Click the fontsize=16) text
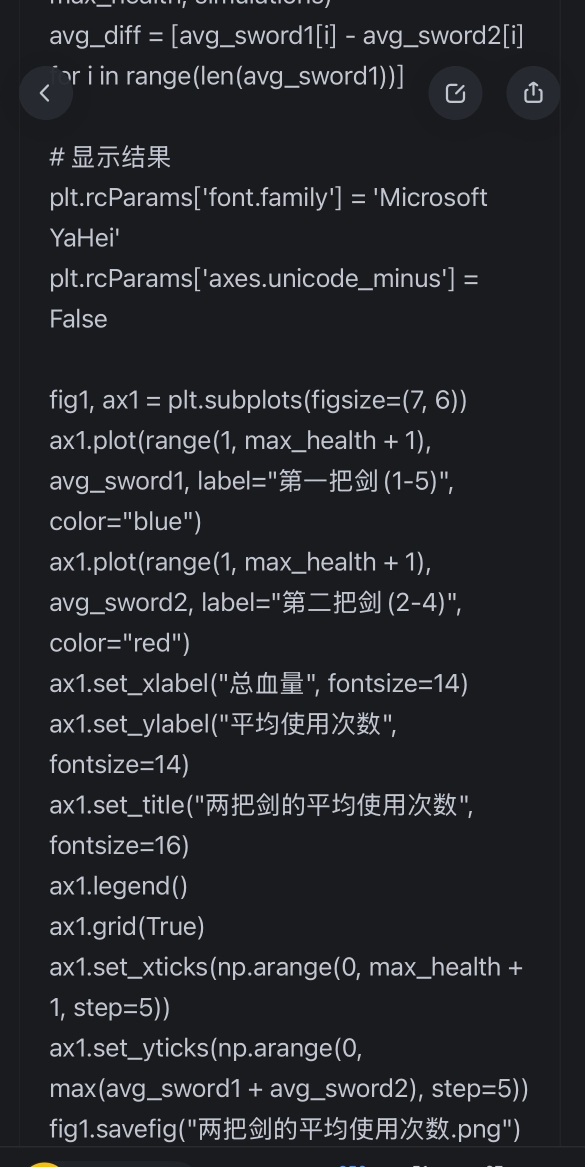The width and height of the screenshot is (585, 1167). click(x=119, y=845)
